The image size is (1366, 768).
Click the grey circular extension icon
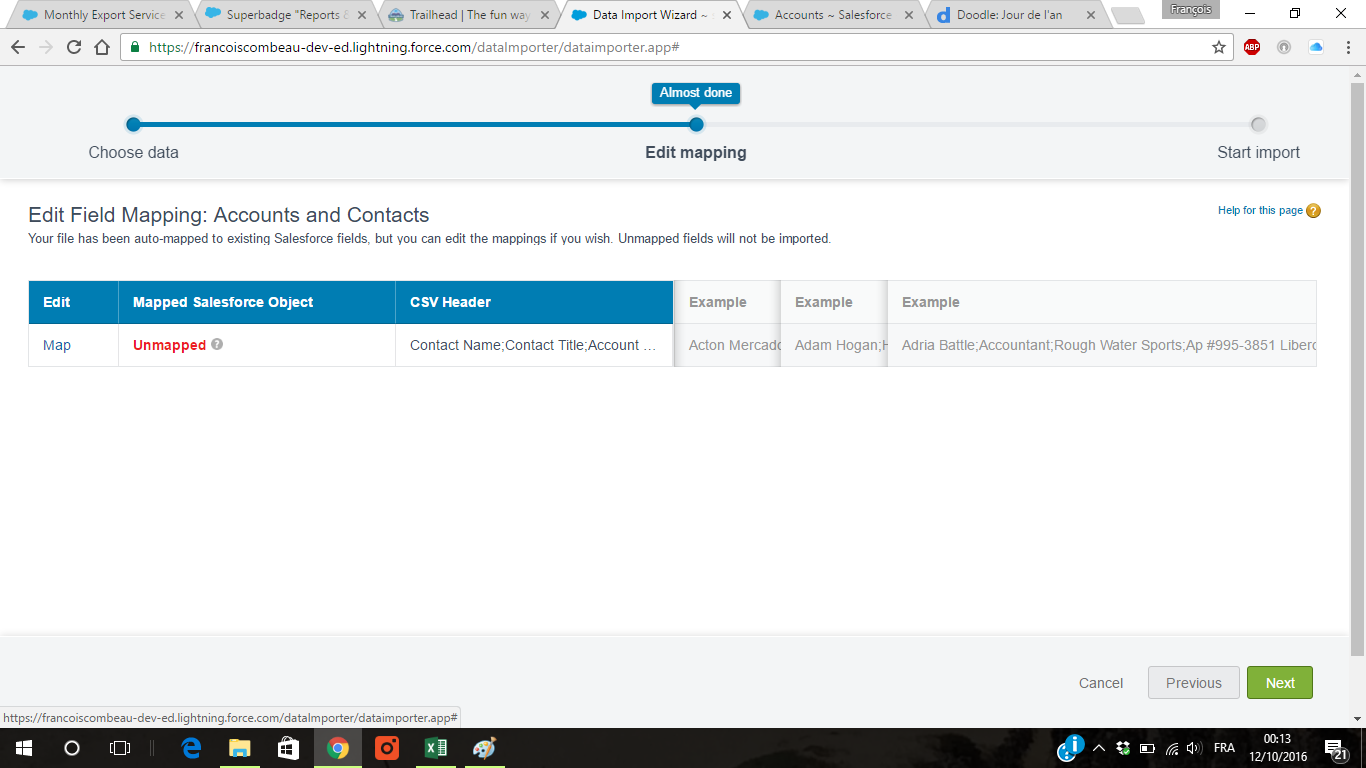(x=1284, y=47)
